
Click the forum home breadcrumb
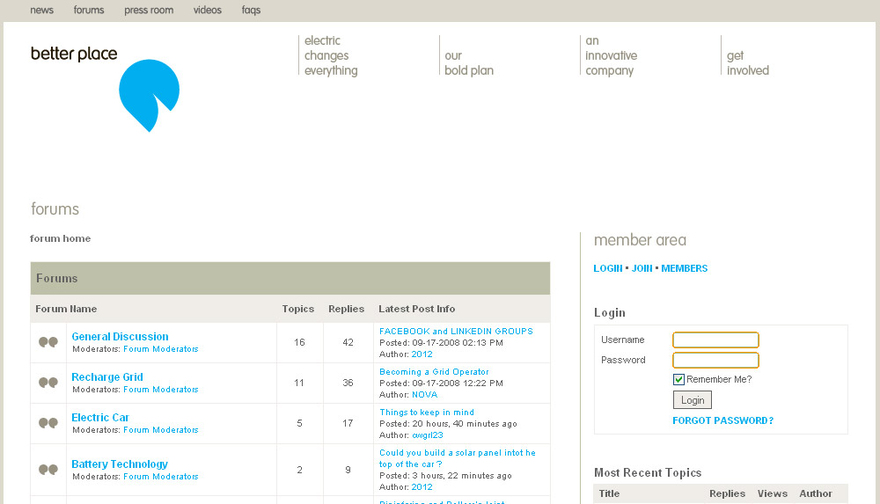click(60, 239)
